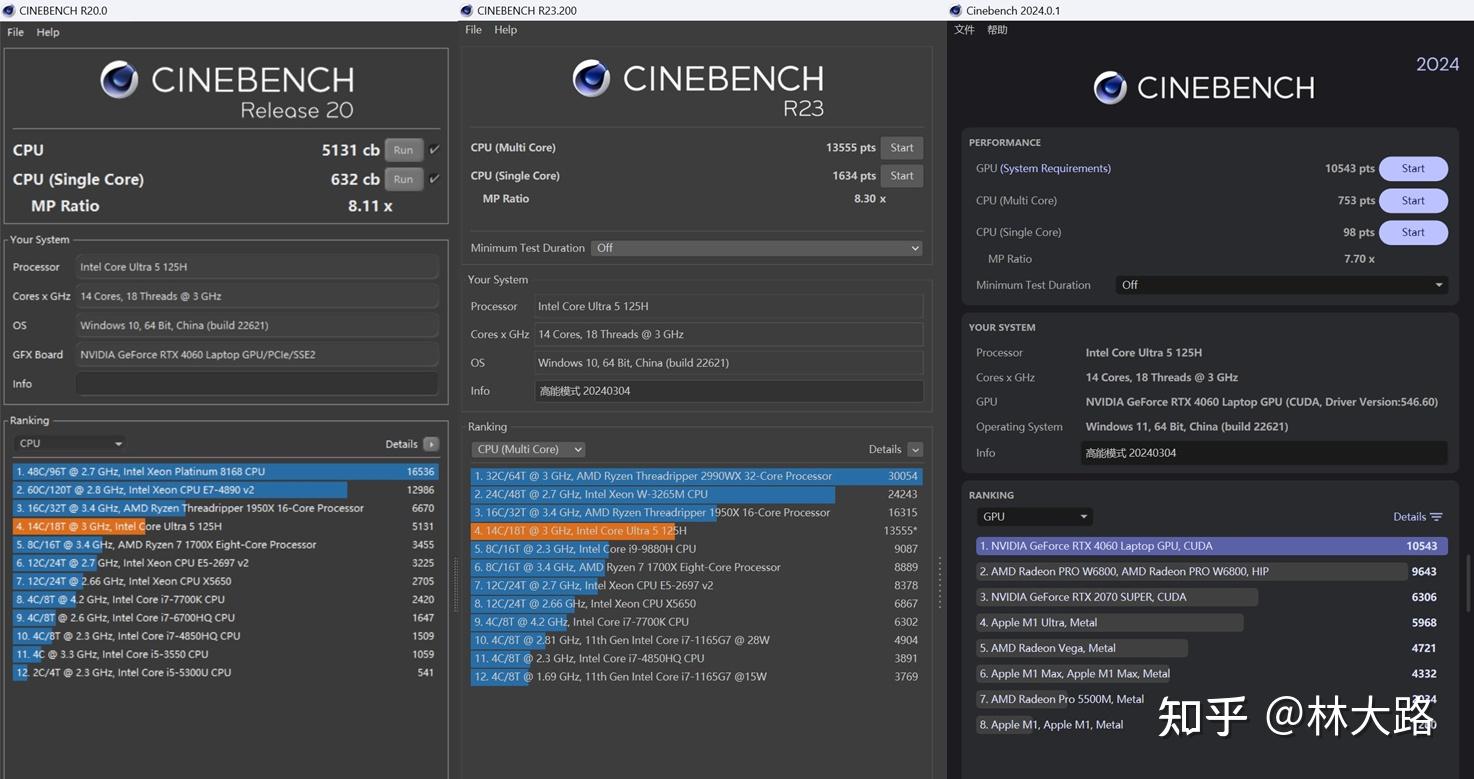Open the 文件 menu in Cinebench 2024
This screenshot has width=1474, height=779.
964,30
